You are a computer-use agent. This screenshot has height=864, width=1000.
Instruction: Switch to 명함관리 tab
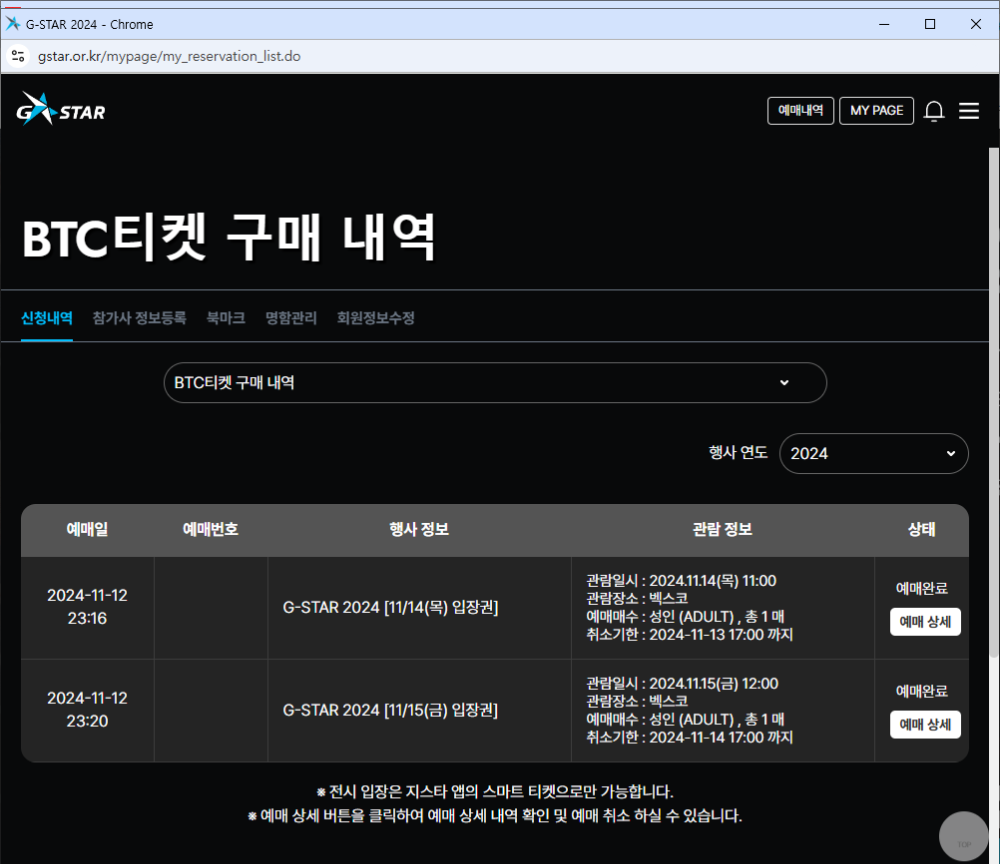tap(291, 318)
